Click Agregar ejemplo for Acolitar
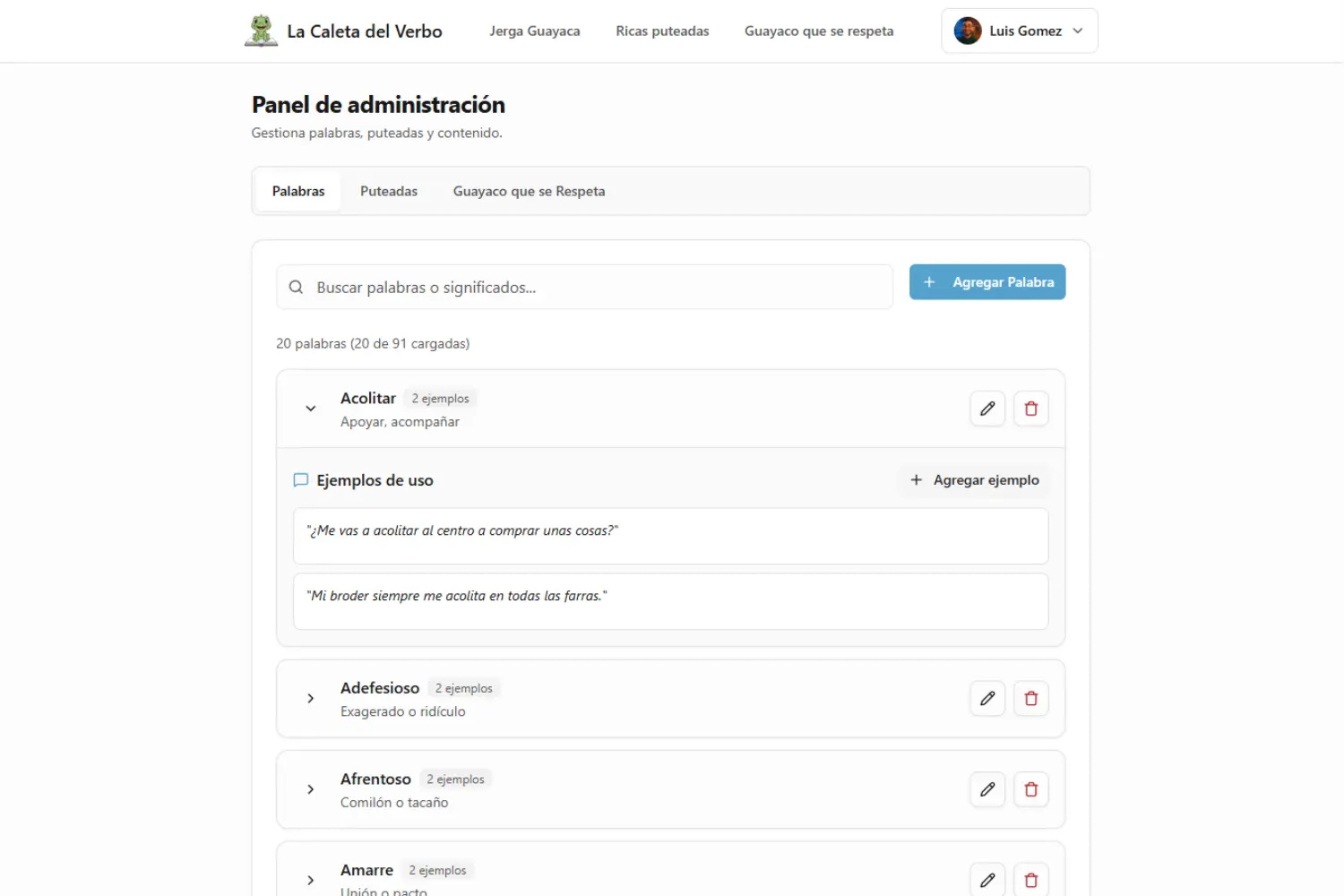 973,480
